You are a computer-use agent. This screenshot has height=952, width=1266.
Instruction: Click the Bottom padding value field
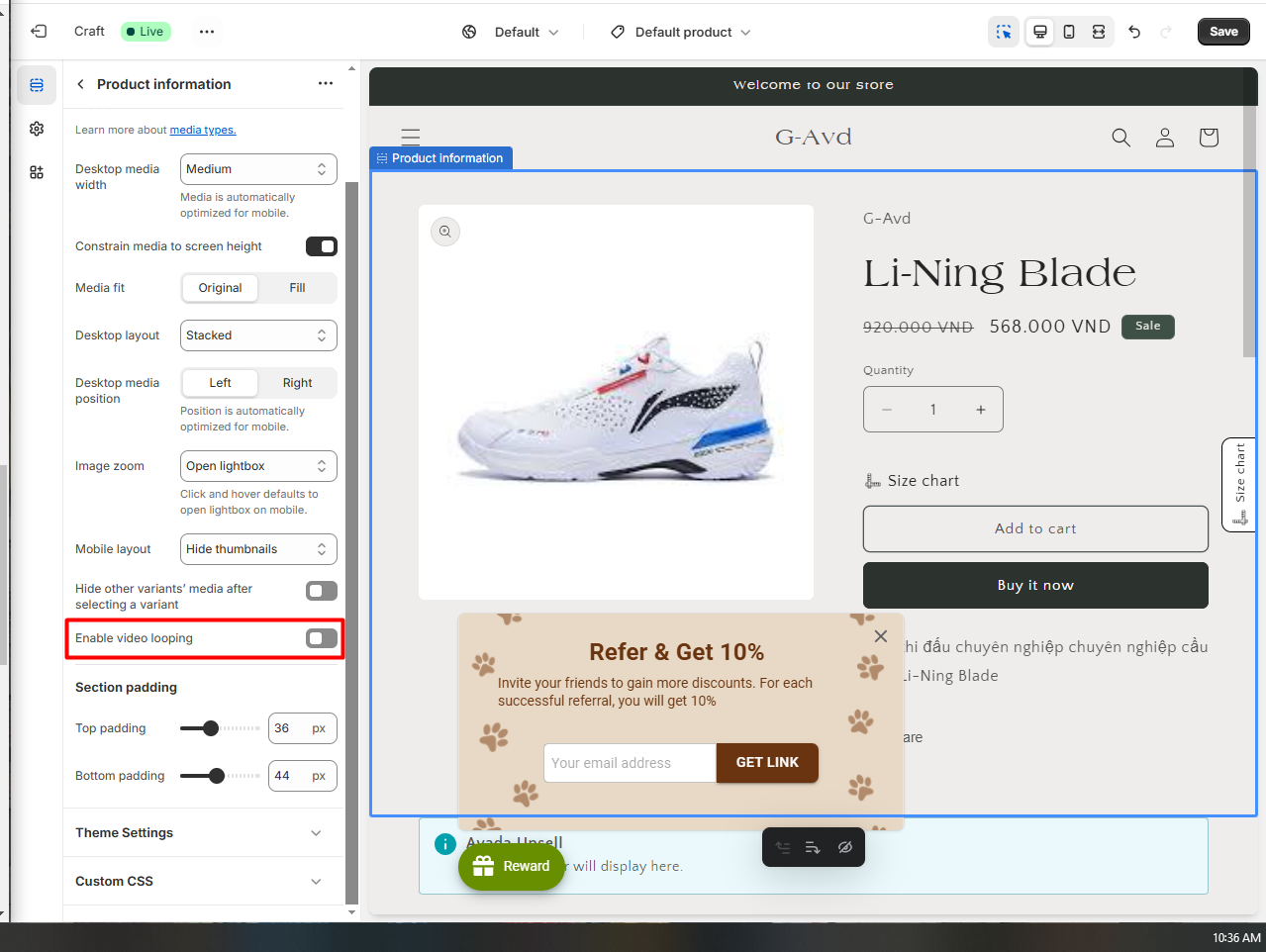pyautogui.click(x=303, y=776)
